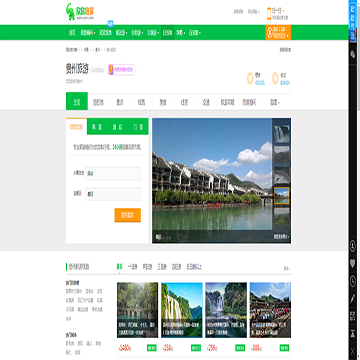Select the active green tab in tour routes section
This screenshot has height=360, width=360.
pos(119,267)
